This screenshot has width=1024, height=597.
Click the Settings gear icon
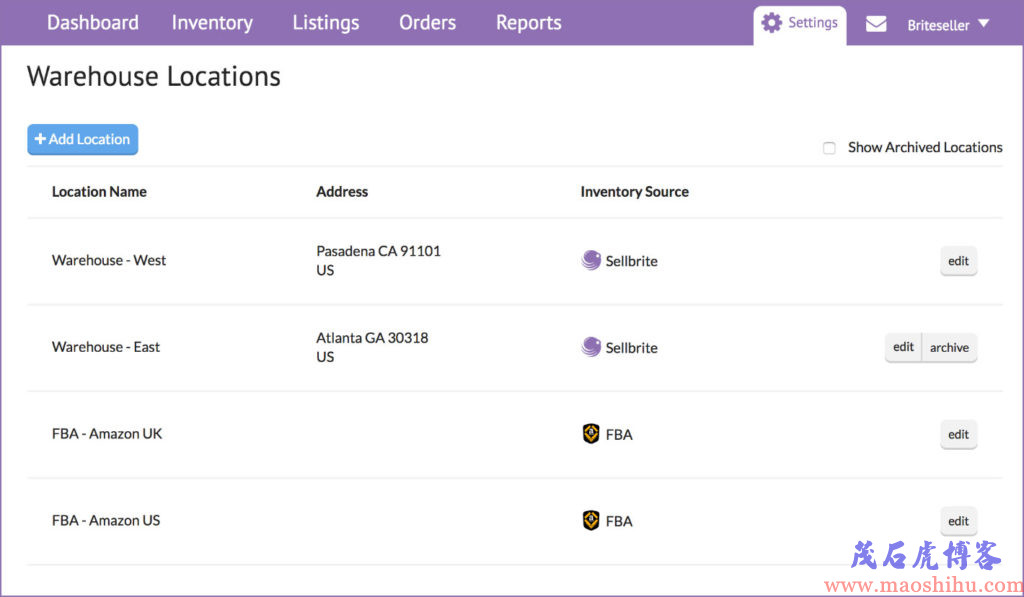pos(771,23)
